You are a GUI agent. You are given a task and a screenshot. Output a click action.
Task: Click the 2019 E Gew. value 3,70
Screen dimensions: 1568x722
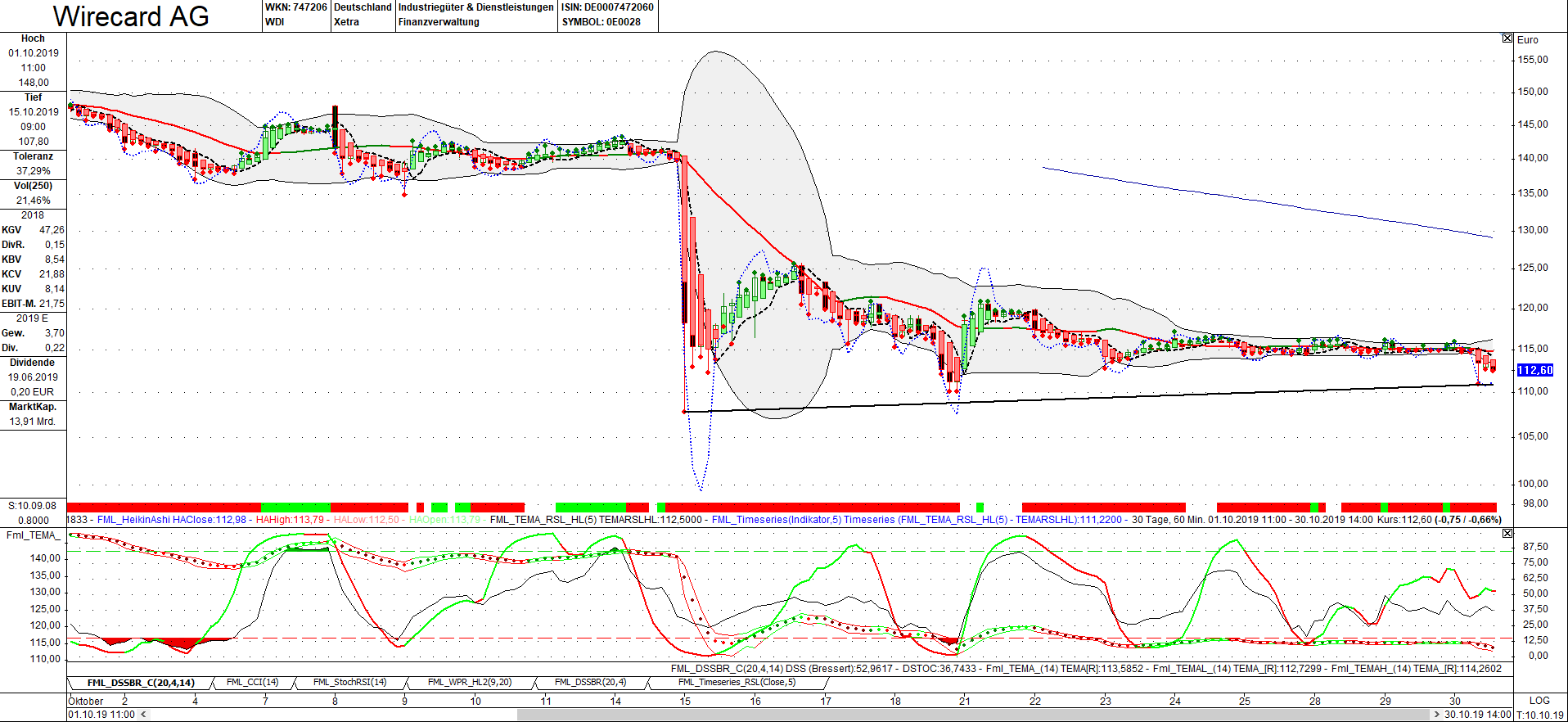coord(55,333)
